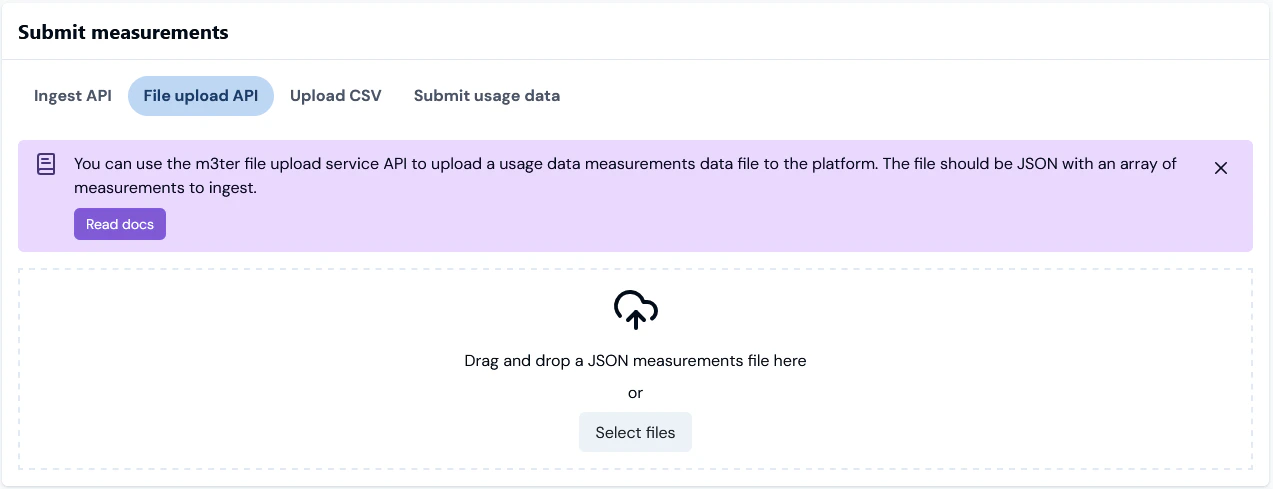
Task: Click the 'or' text above Select files
Action: tap(635, 393)
